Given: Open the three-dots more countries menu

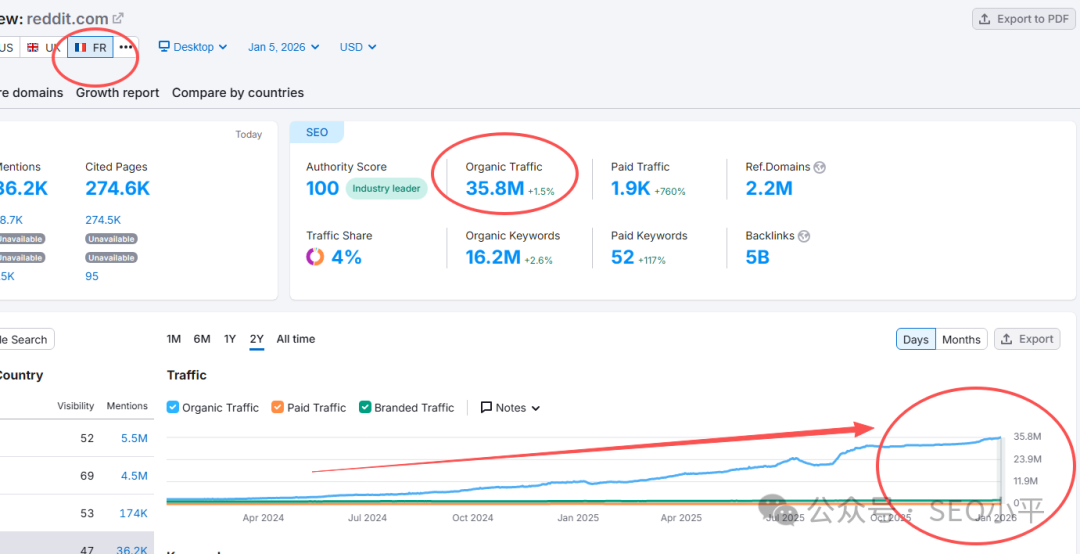Looking at the screenshot, I should tap(126, 47).
